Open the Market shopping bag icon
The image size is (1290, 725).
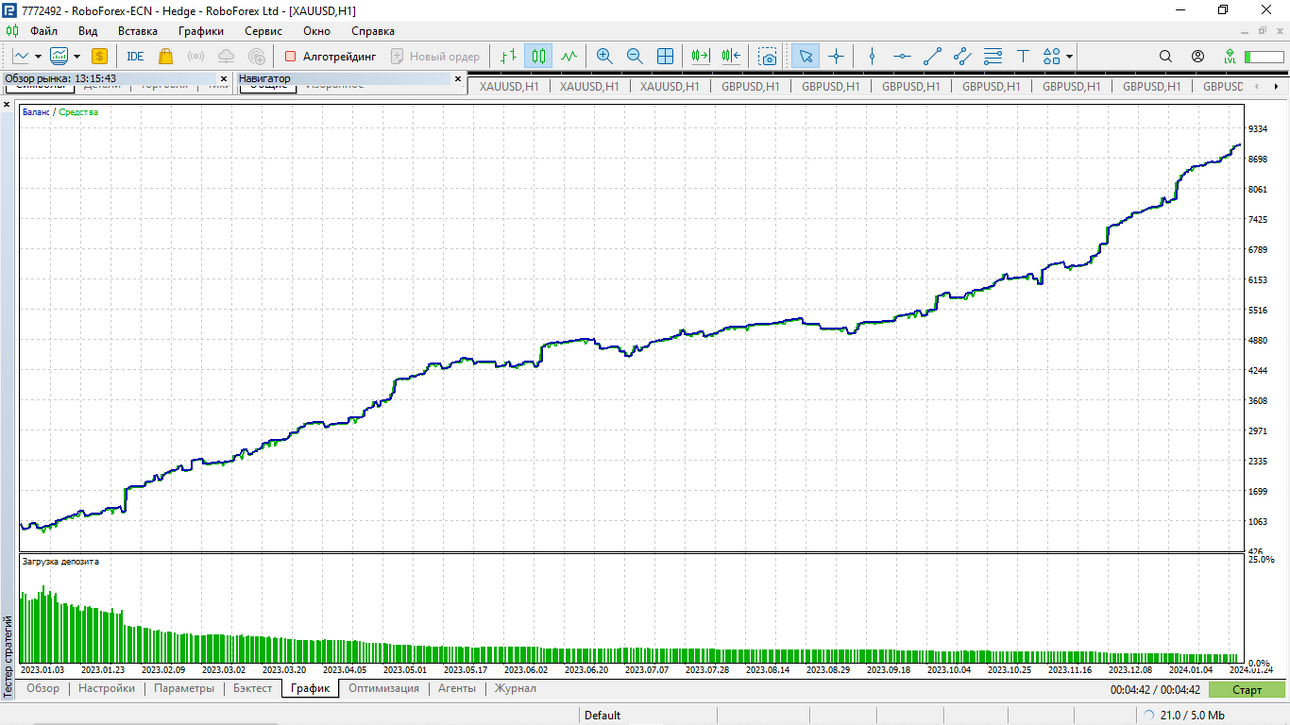[x=166, y=56]
